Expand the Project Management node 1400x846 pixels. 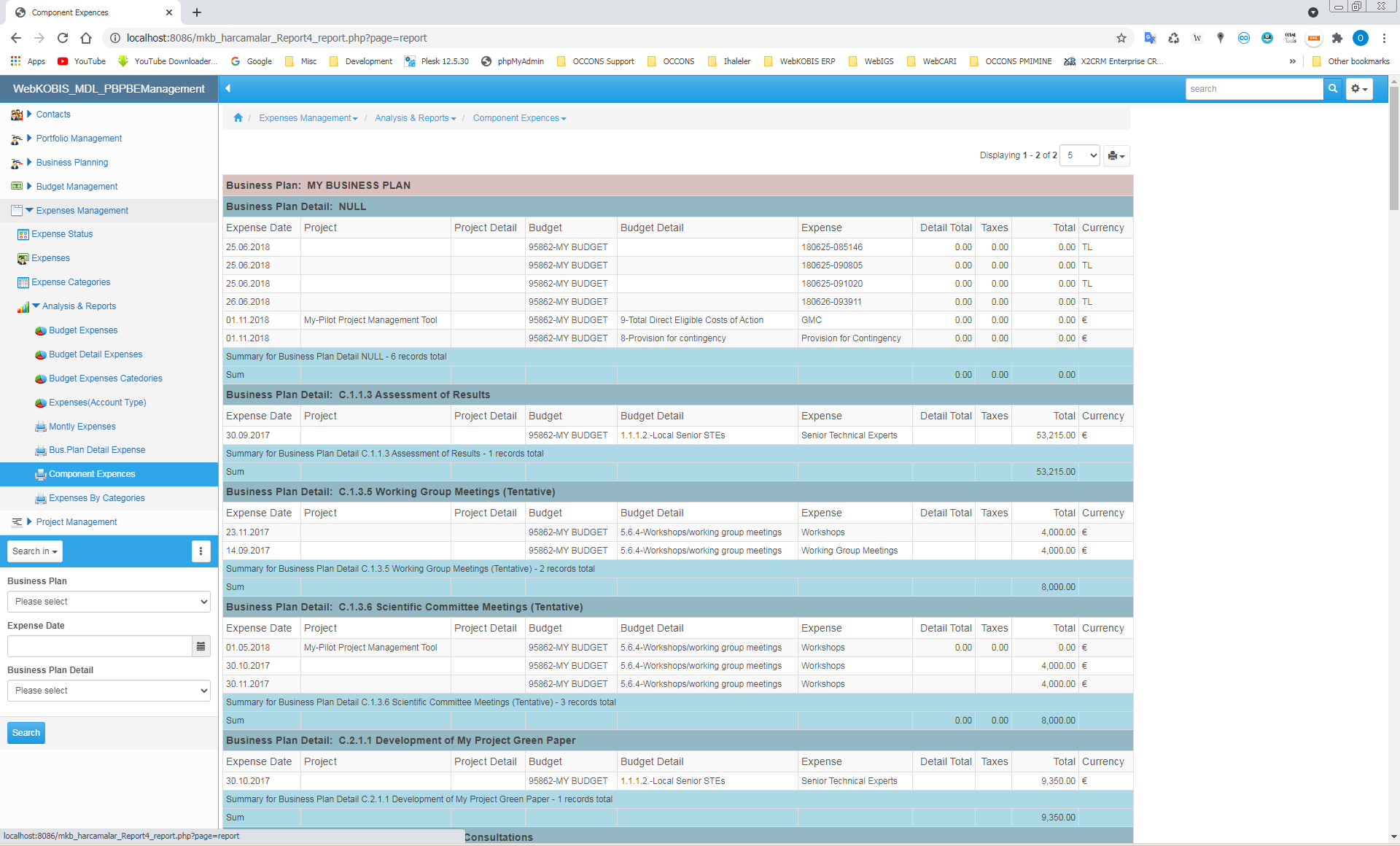[29, 521]
